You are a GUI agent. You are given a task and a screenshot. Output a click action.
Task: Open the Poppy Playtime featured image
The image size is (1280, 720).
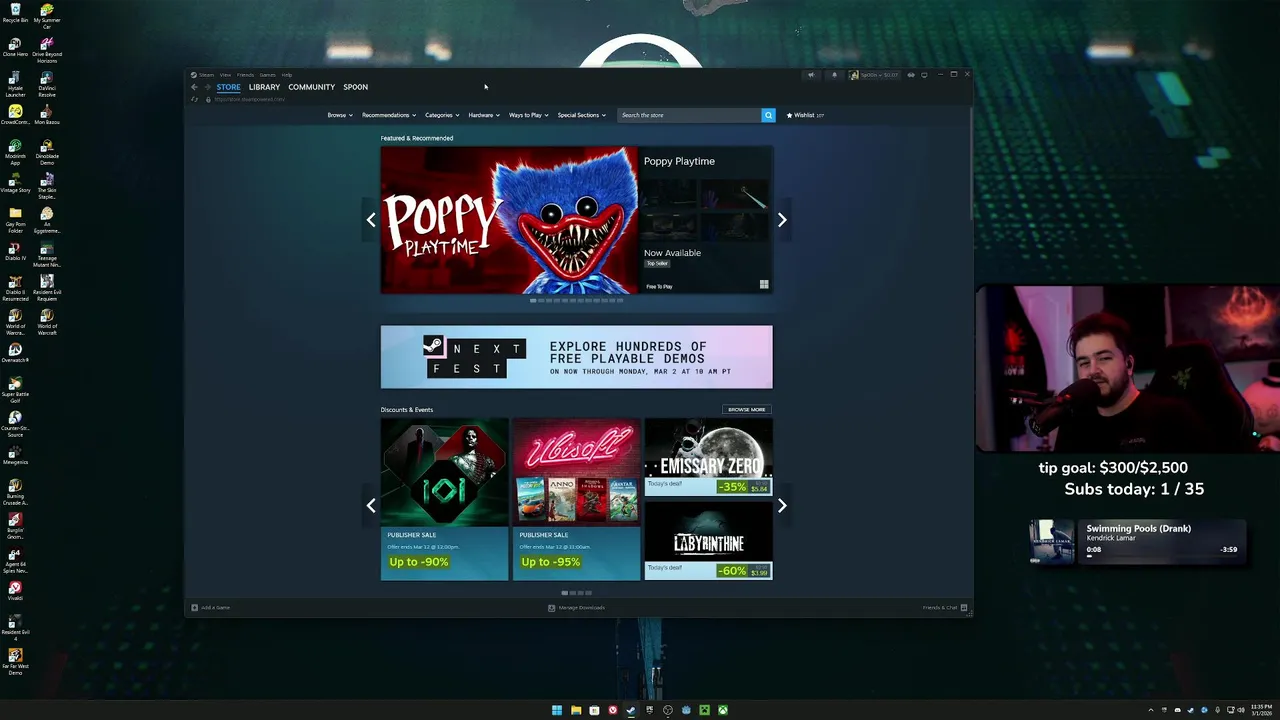[x=508, y=220]
